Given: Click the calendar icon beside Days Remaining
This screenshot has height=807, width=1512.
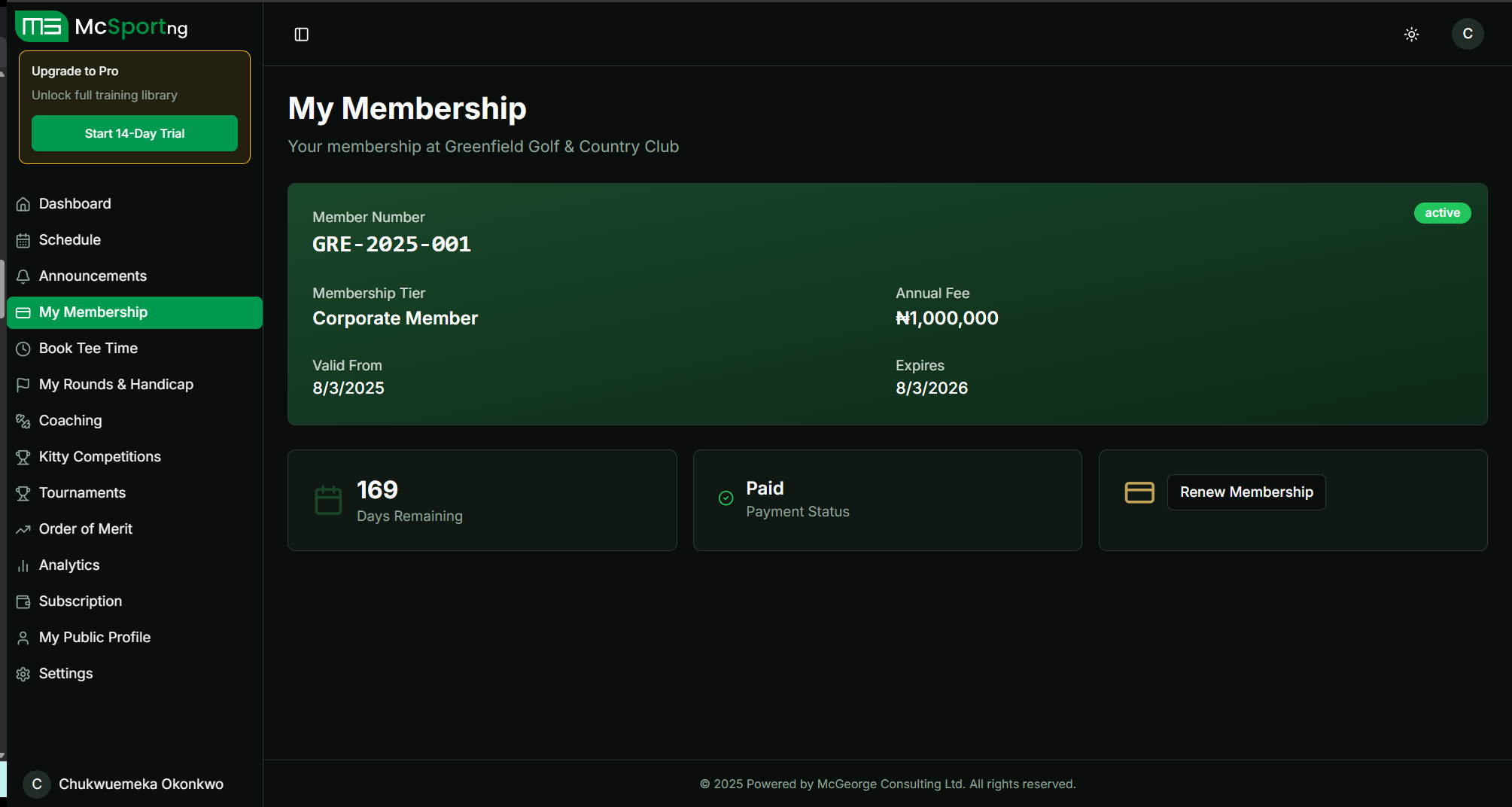Looking at the screenshot, I should coord(327,499).
